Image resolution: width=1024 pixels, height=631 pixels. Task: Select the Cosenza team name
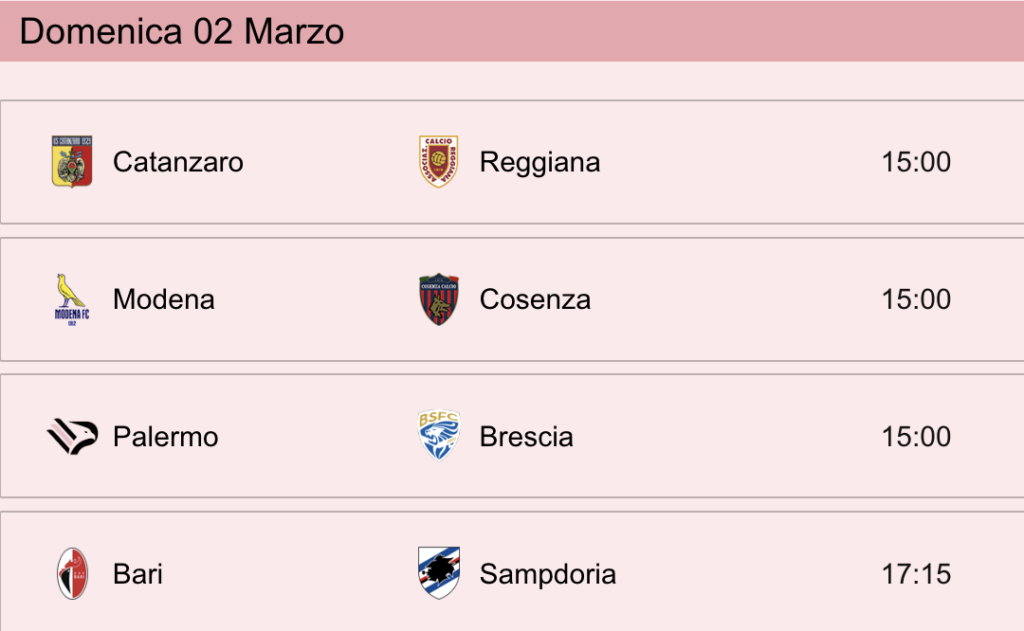(535, 300)
